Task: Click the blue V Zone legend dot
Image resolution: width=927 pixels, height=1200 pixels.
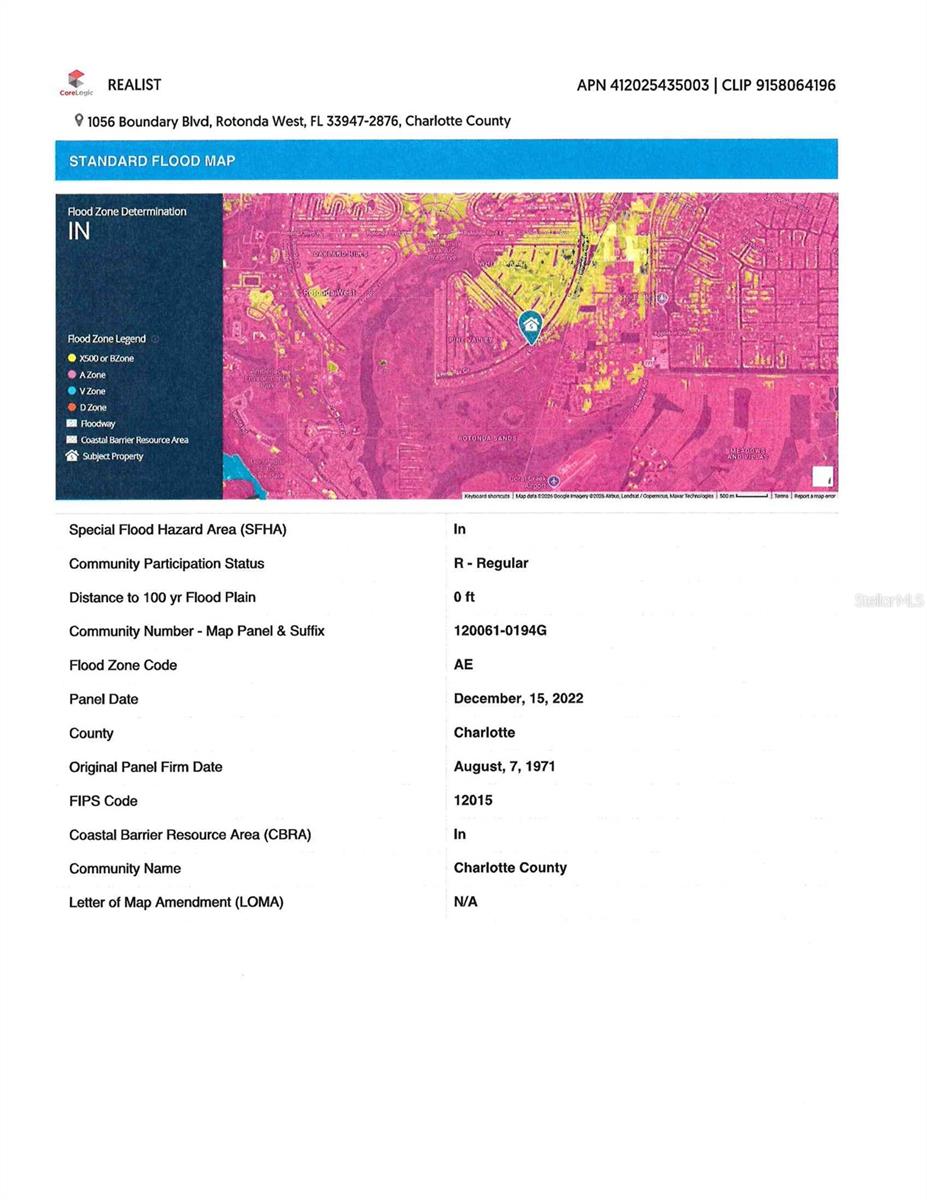Action: pos(72,391)
